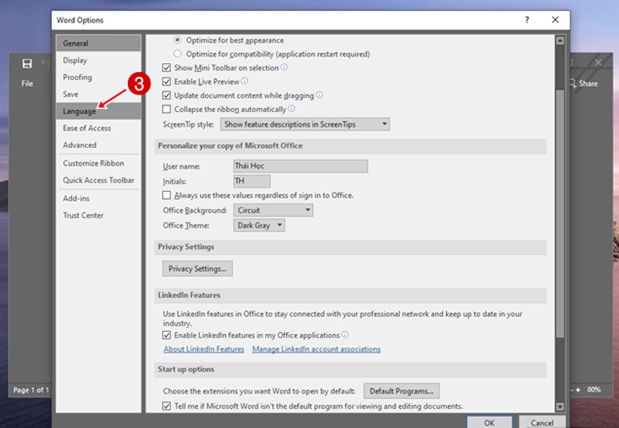Open Manage LinkedIn account associations link

(x=316, y=349)
